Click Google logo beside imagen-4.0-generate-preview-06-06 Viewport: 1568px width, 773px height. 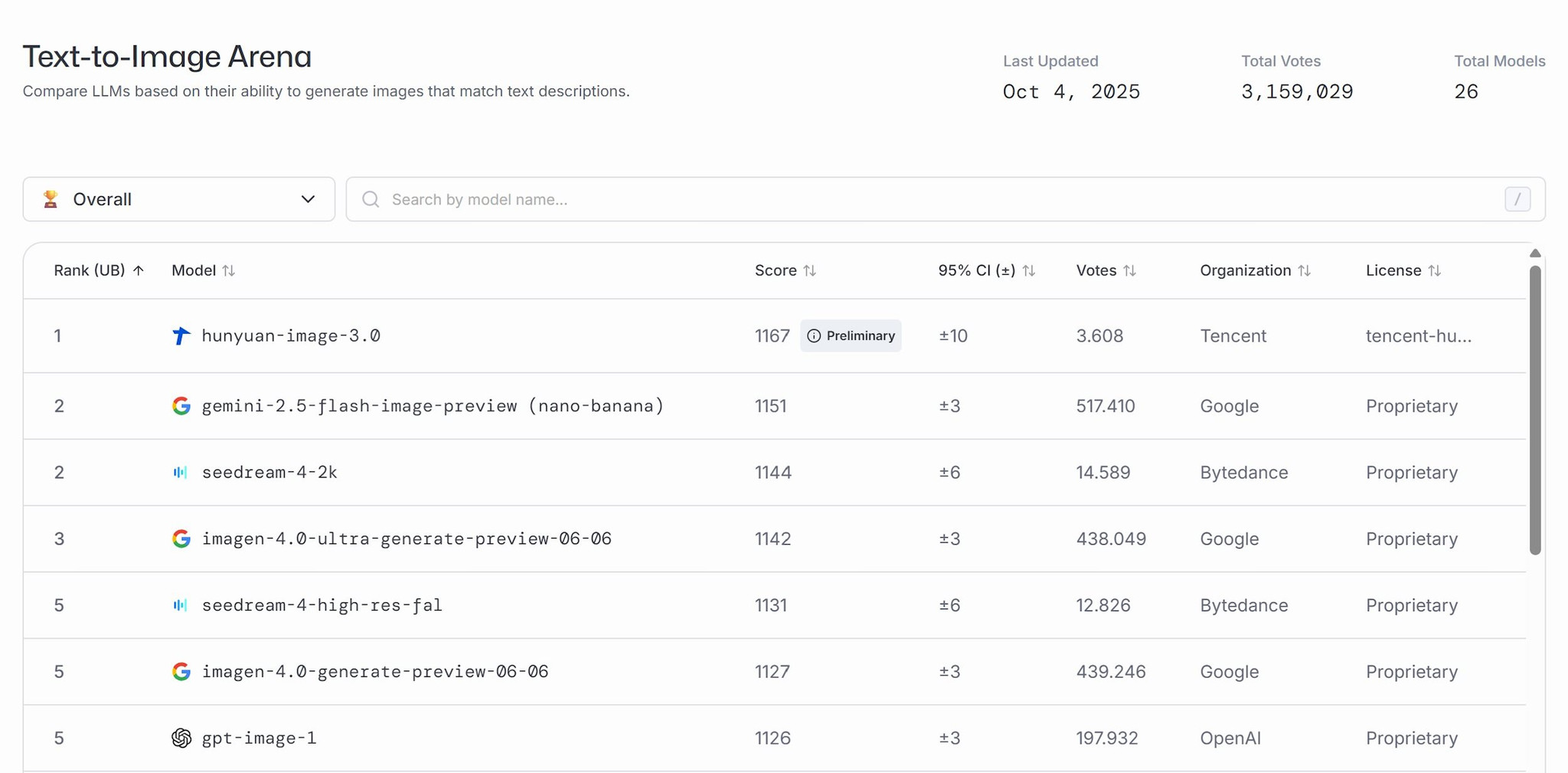[x=181, y=672]
